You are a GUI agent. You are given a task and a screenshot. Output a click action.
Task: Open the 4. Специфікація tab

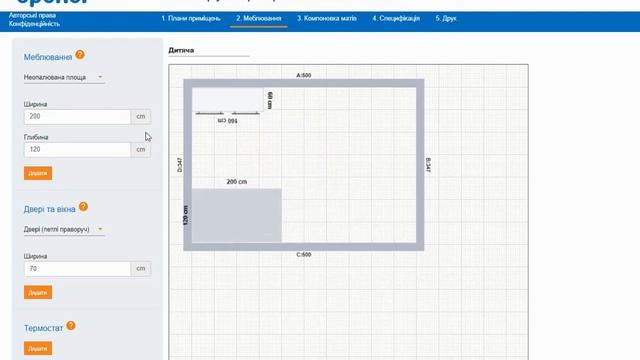(396, 18)
